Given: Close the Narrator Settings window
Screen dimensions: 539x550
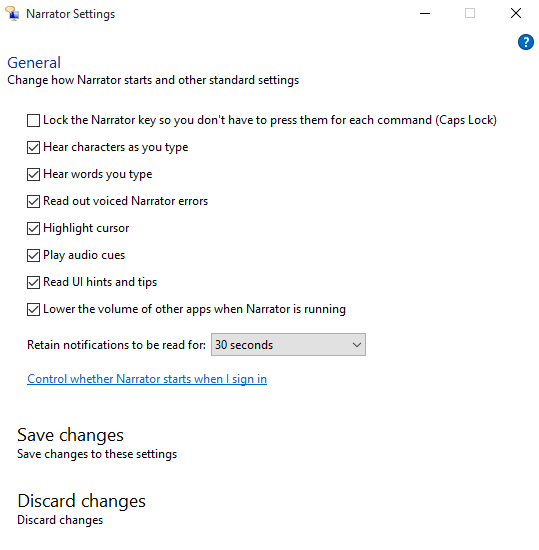Looking at the screenshot, I should [516, 14].
